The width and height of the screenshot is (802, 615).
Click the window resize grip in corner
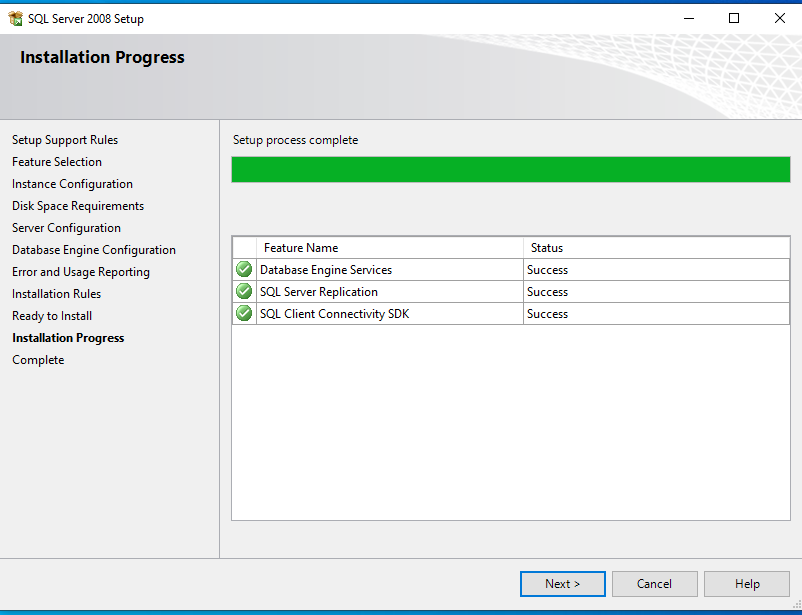pyautogui.click(x=797, y=605)
